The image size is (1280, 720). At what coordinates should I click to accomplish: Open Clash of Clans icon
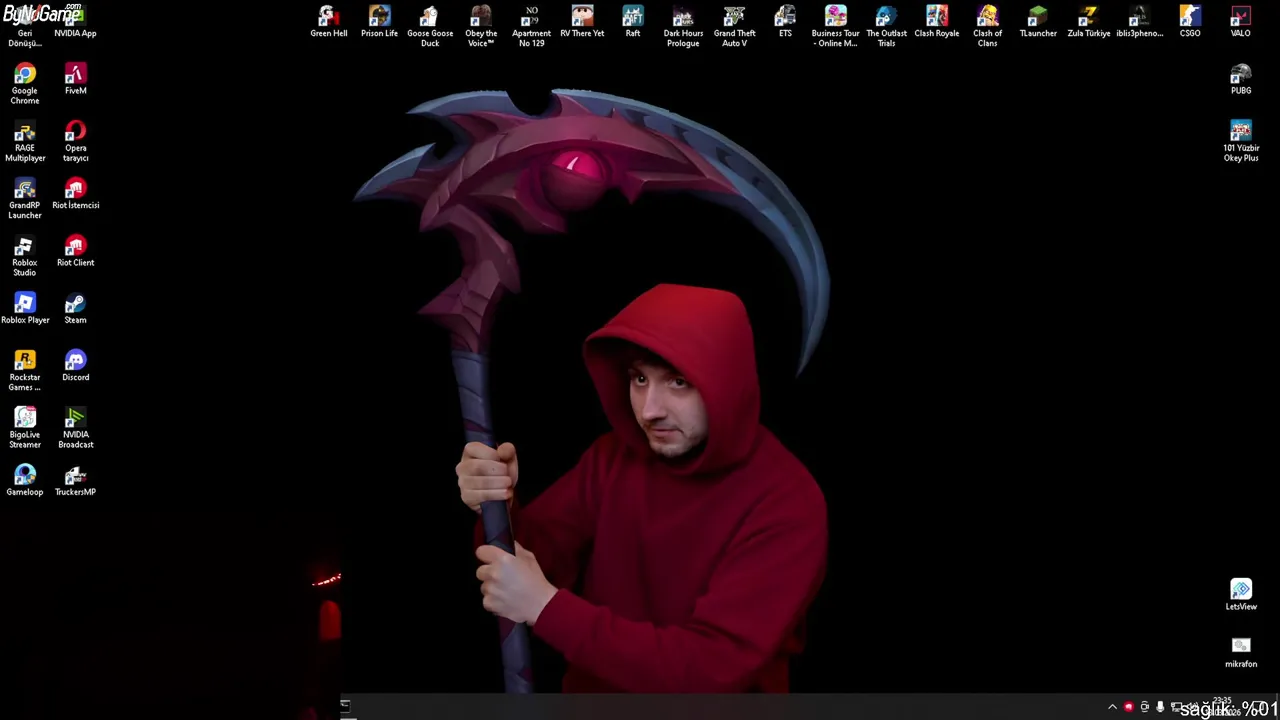(x=987, y=26)
